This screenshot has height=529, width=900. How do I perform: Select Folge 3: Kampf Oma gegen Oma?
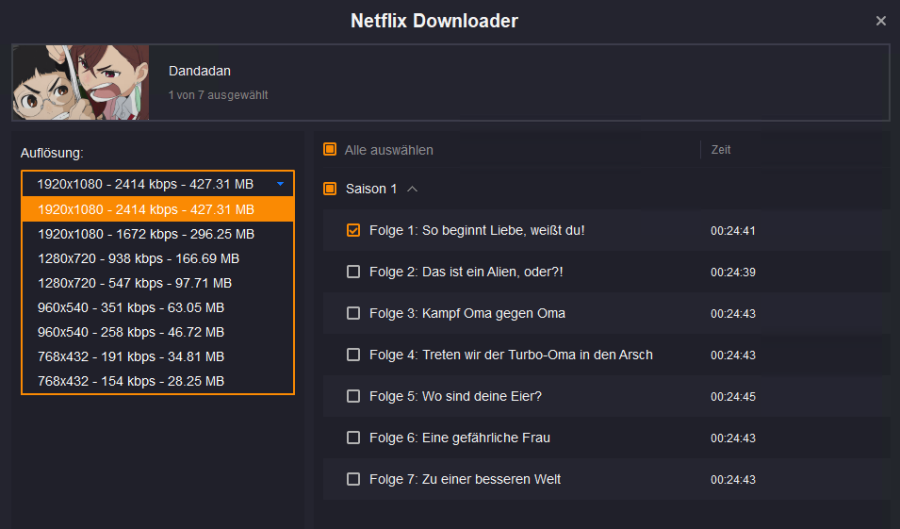(353, 313)
